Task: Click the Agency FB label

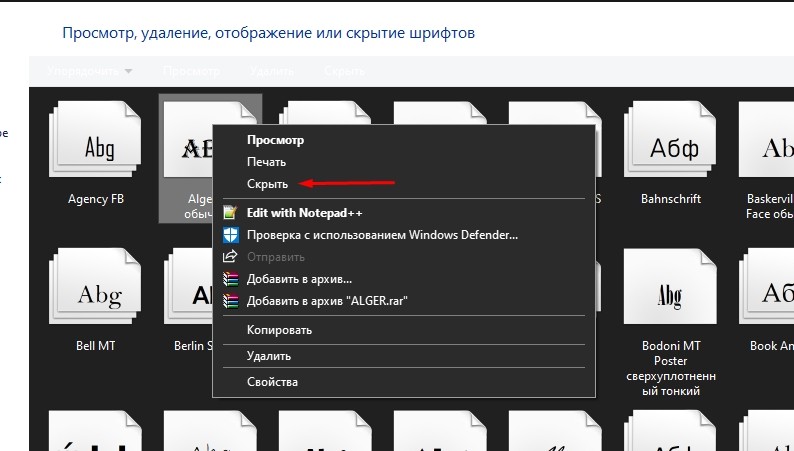Action: [x=96, y=199]
